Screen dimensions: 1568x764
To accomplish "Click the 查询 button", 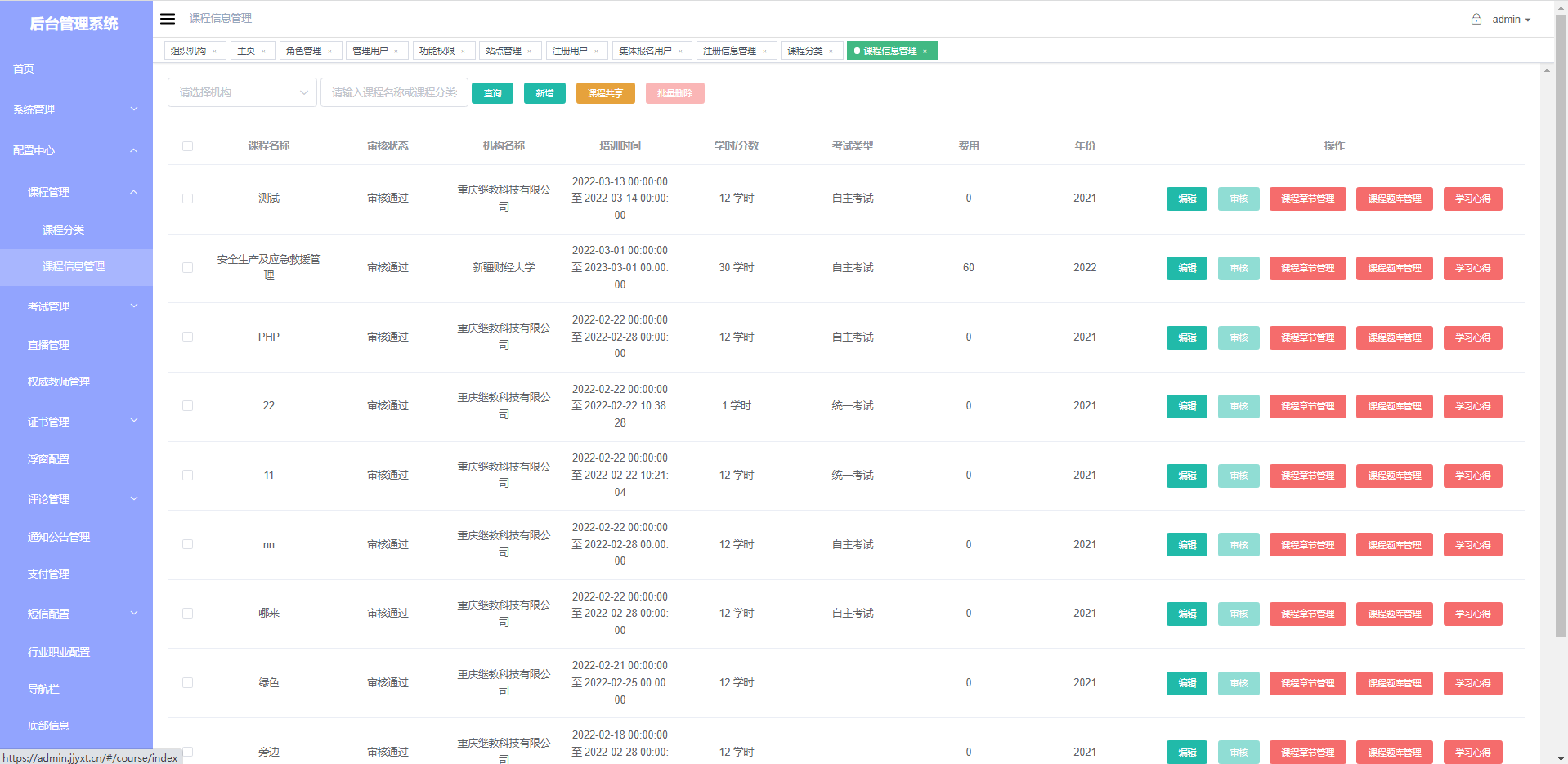I will tap(492, 93).
